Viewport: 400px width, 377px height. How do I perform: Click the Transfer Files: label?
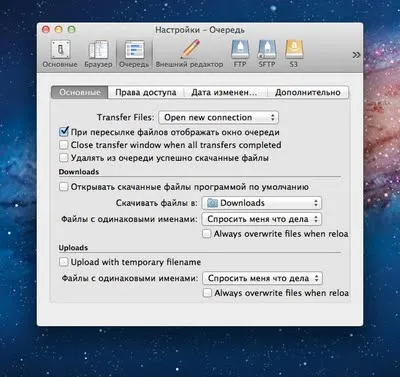click(x=126, y=117)
